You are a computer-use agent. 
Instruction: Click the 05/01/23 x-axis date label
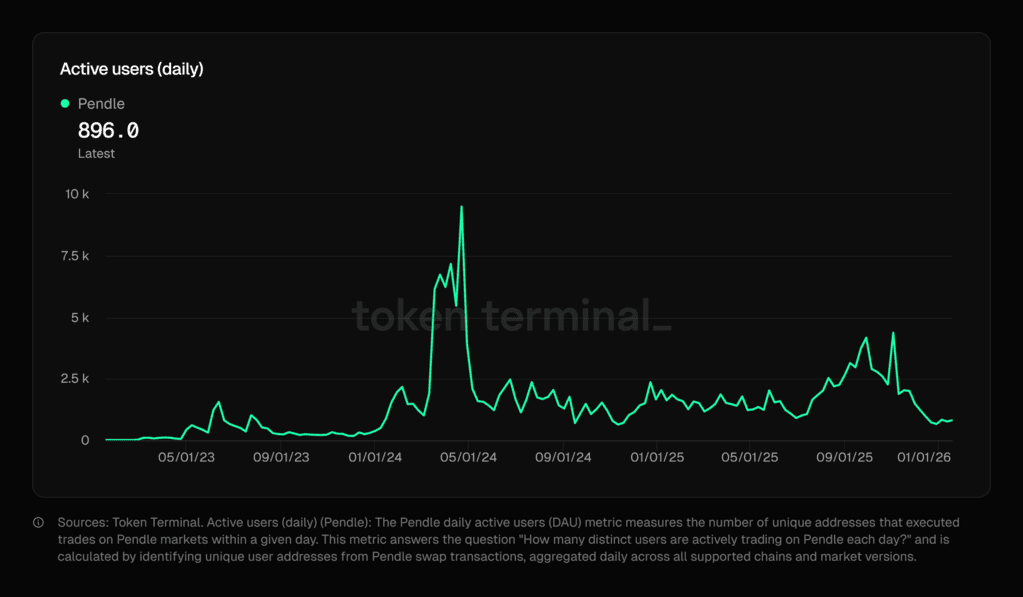[187, 458]
